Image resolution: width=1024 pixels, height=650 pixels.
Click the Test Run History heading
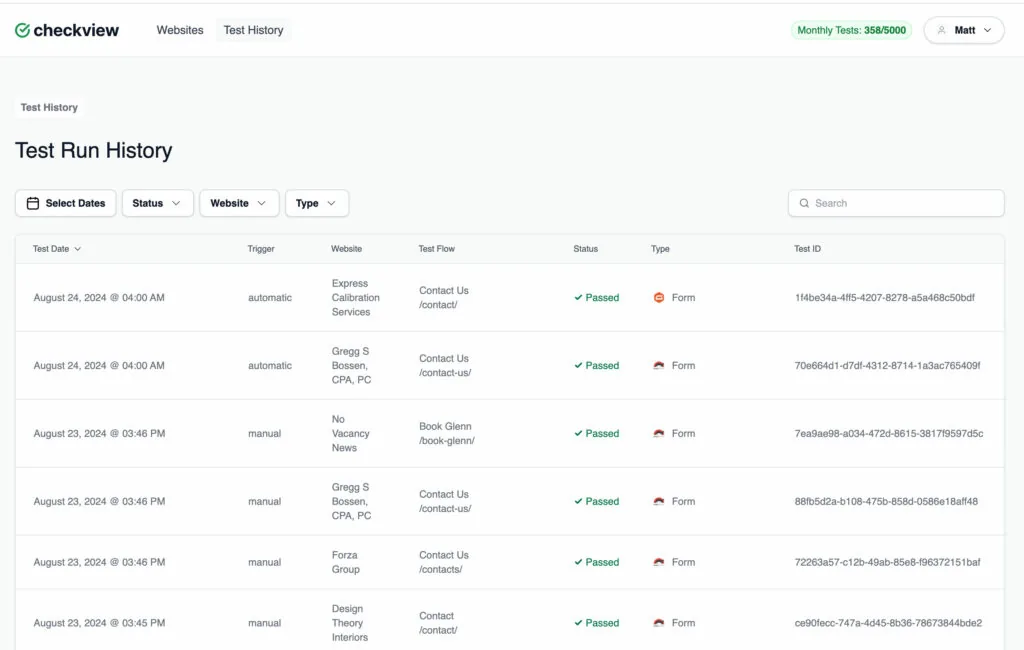(93, 150)
